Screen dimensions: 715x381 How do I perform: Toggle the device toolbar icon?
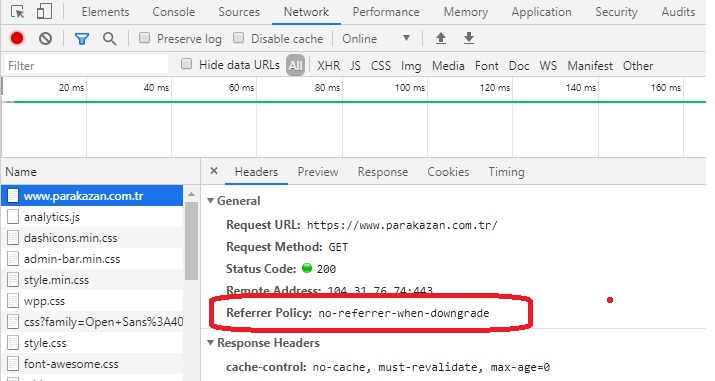[x=44, y=11]
